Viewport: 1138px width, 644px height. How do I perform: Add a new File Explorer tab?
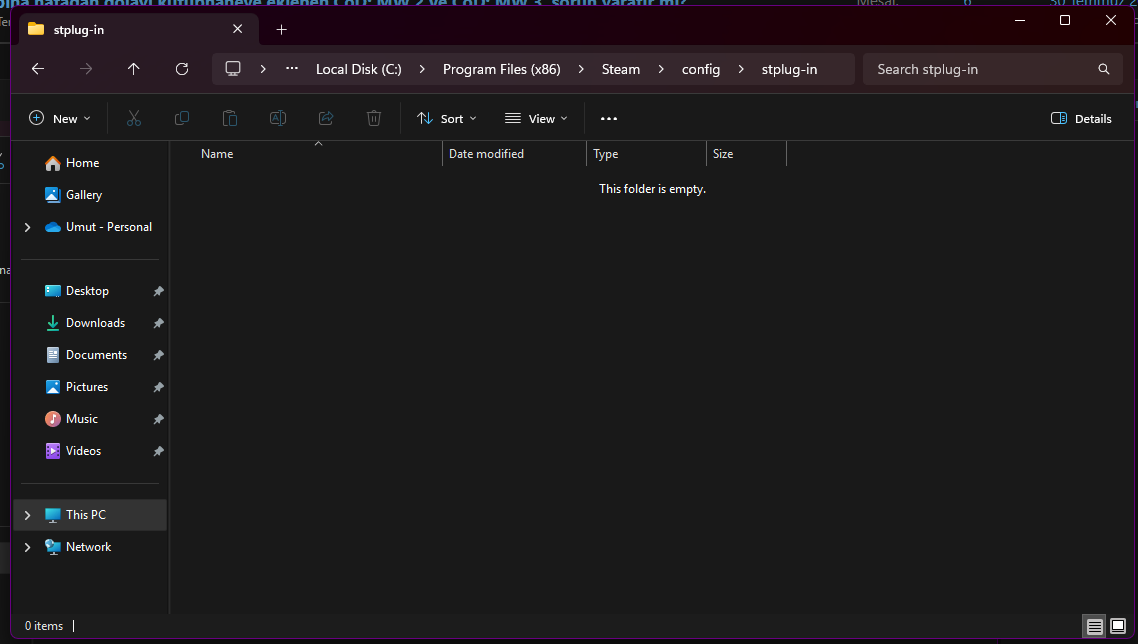(x=282, y=30)
